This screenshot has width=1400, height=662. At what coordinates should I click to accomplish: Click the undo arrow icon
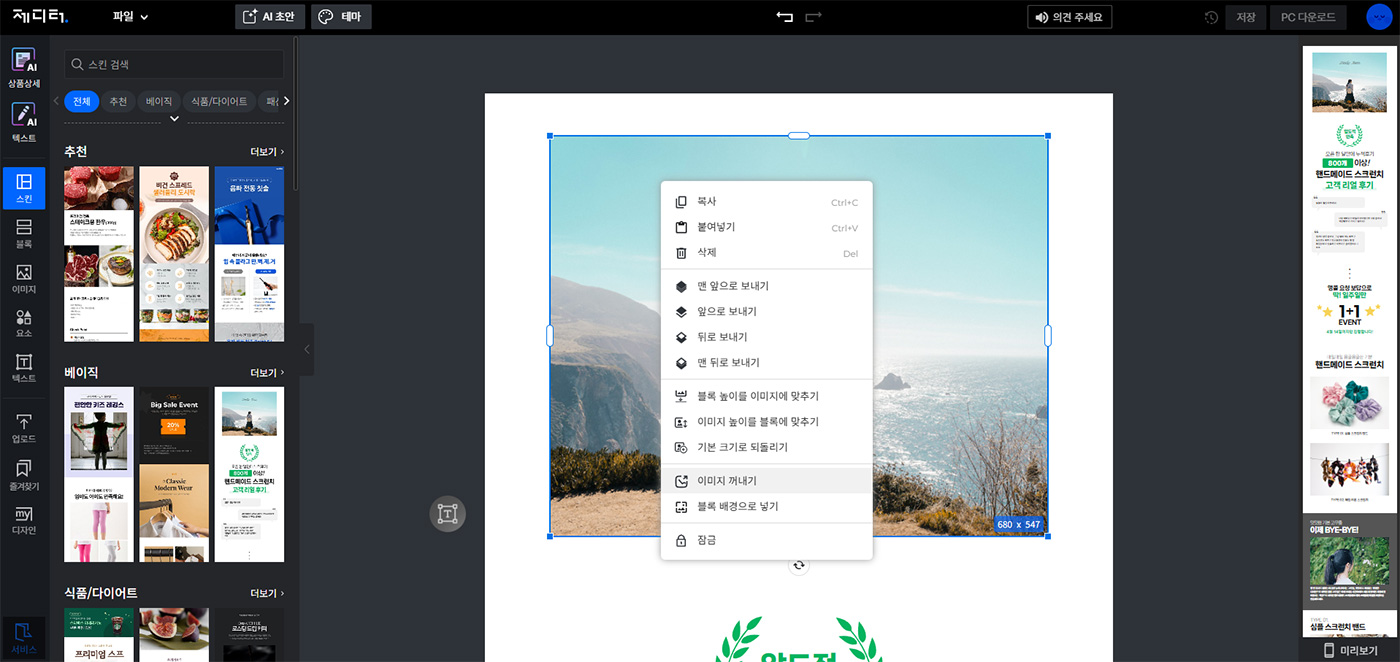pyautogui.click(x=784, y=17)
